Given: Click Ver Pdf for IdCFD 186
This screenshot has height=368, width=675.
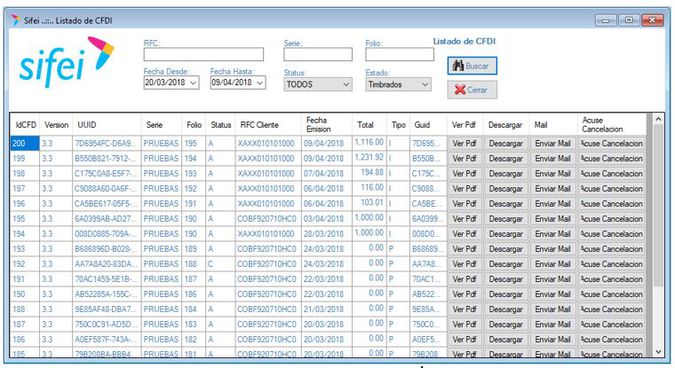Looking at the screenshot, I should tap(464, 339).
